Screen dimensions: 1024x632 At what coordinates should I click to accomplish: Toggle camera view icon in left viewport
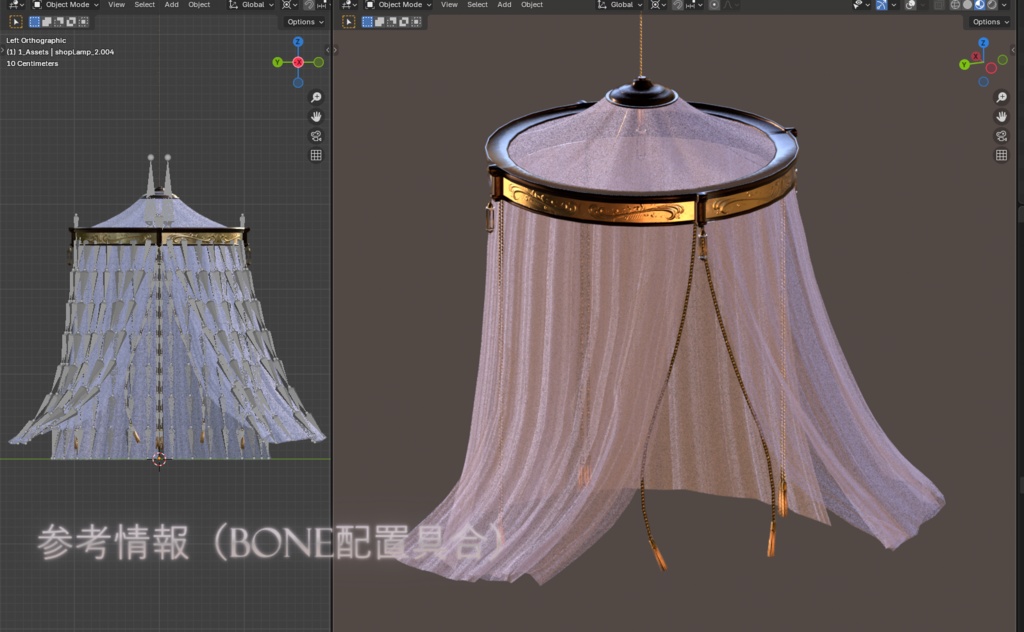pyautogui.click(x=316, y=136)
